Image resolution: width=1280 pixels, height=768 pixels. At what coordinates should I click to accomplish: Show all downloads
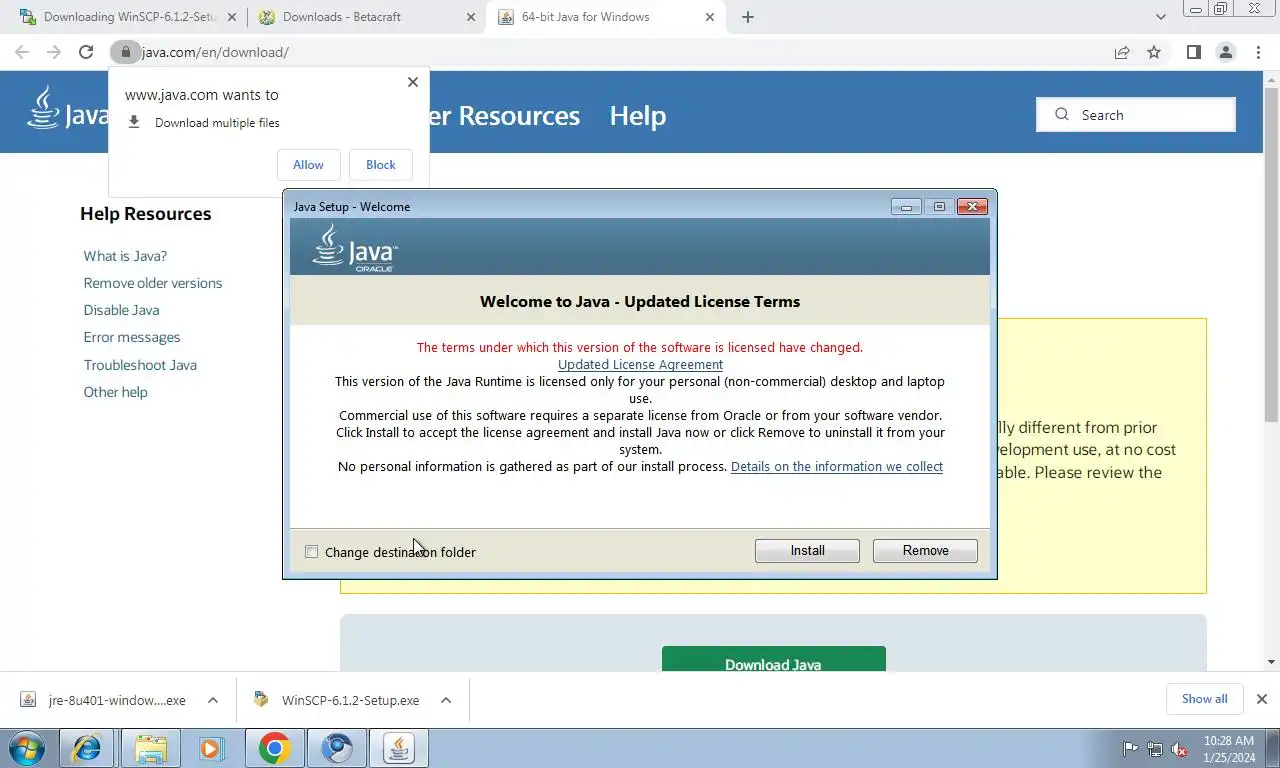[1204, 699]
